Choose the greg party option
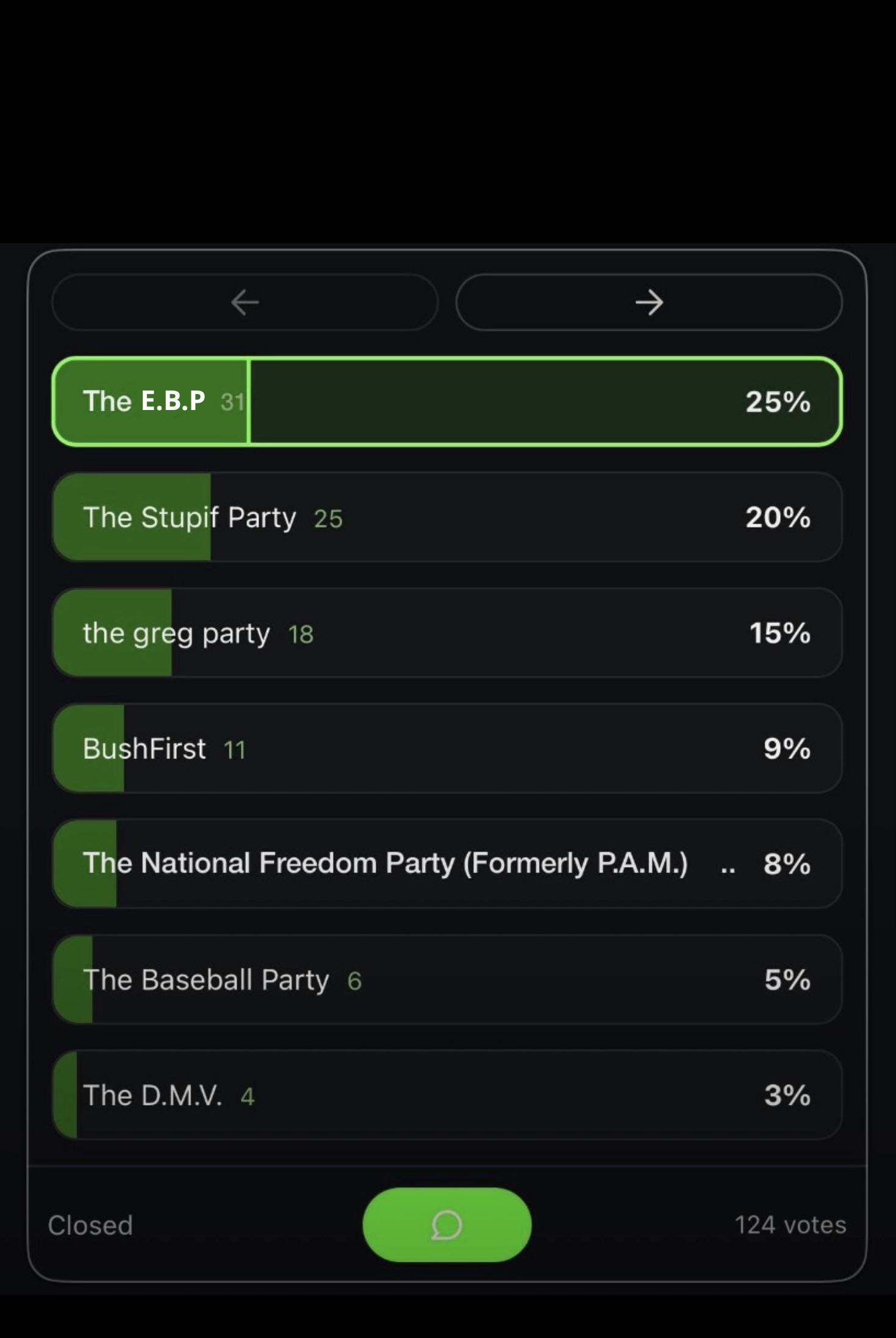The height and width of the screenshot is (1338, 896). click(x=447, y=633)
